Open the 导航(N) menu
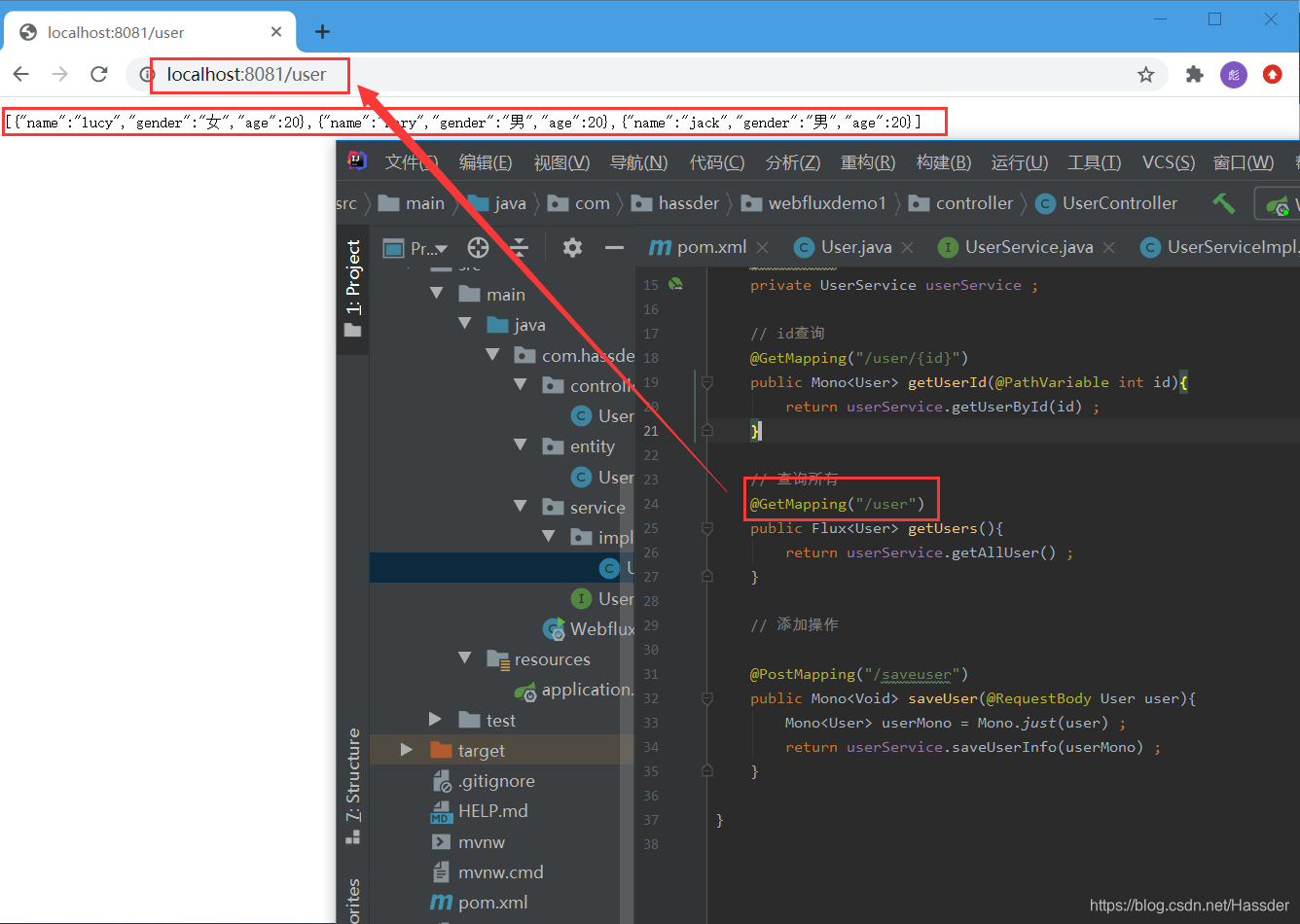This screenshot has height=924, width=1300. (638, 162)
